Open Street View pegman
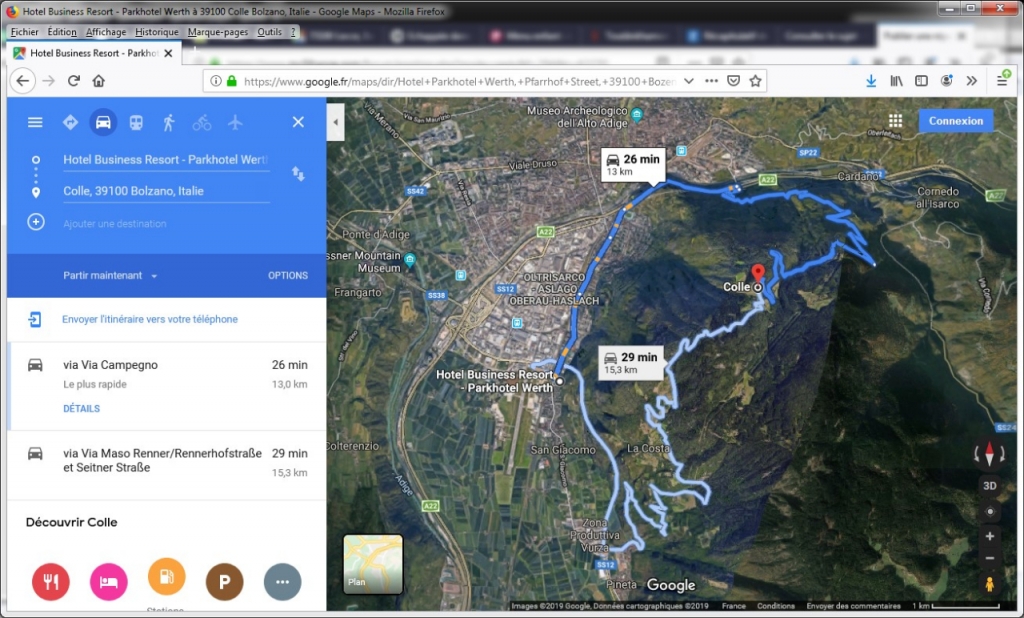Image resolution: width=1024 pixels, height=618 pixels. coord(990,584)
